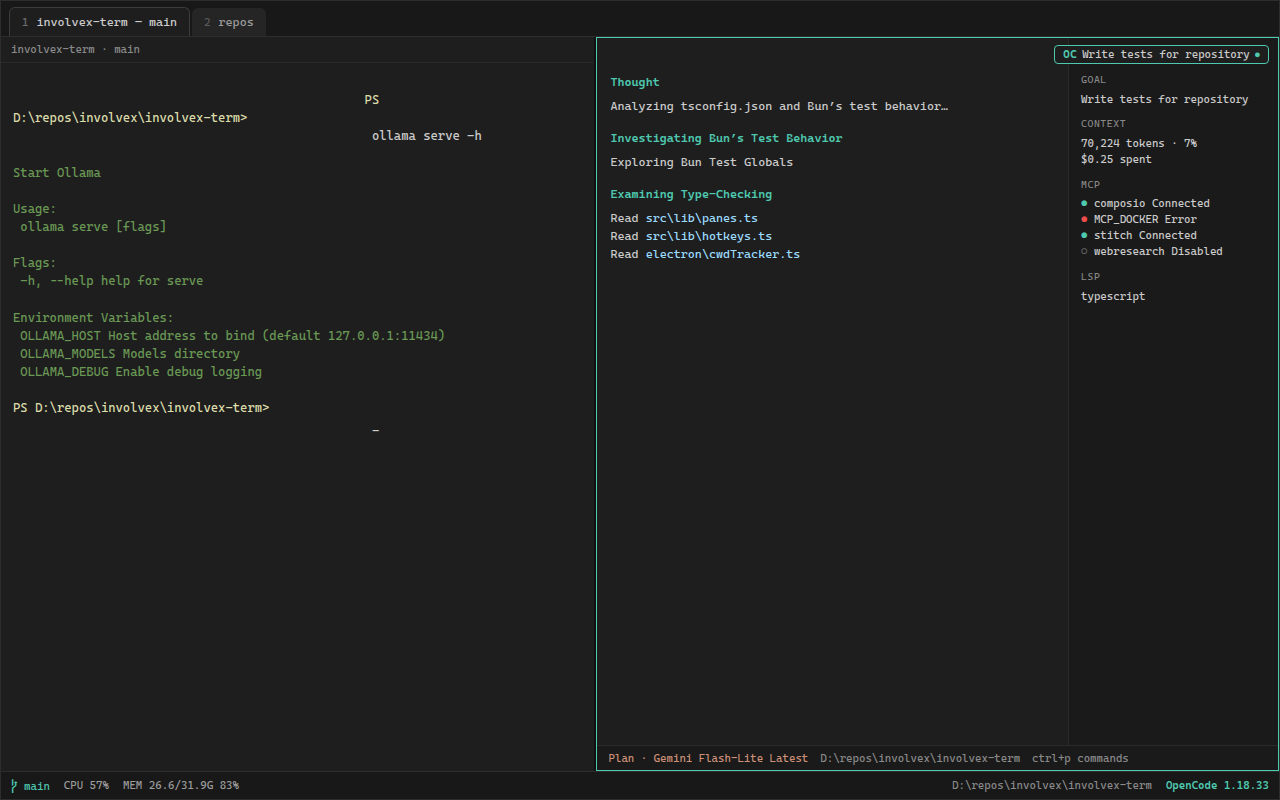
Task: Click the red error dot beside MCP_DOCKER
Action: [1084, 219]
